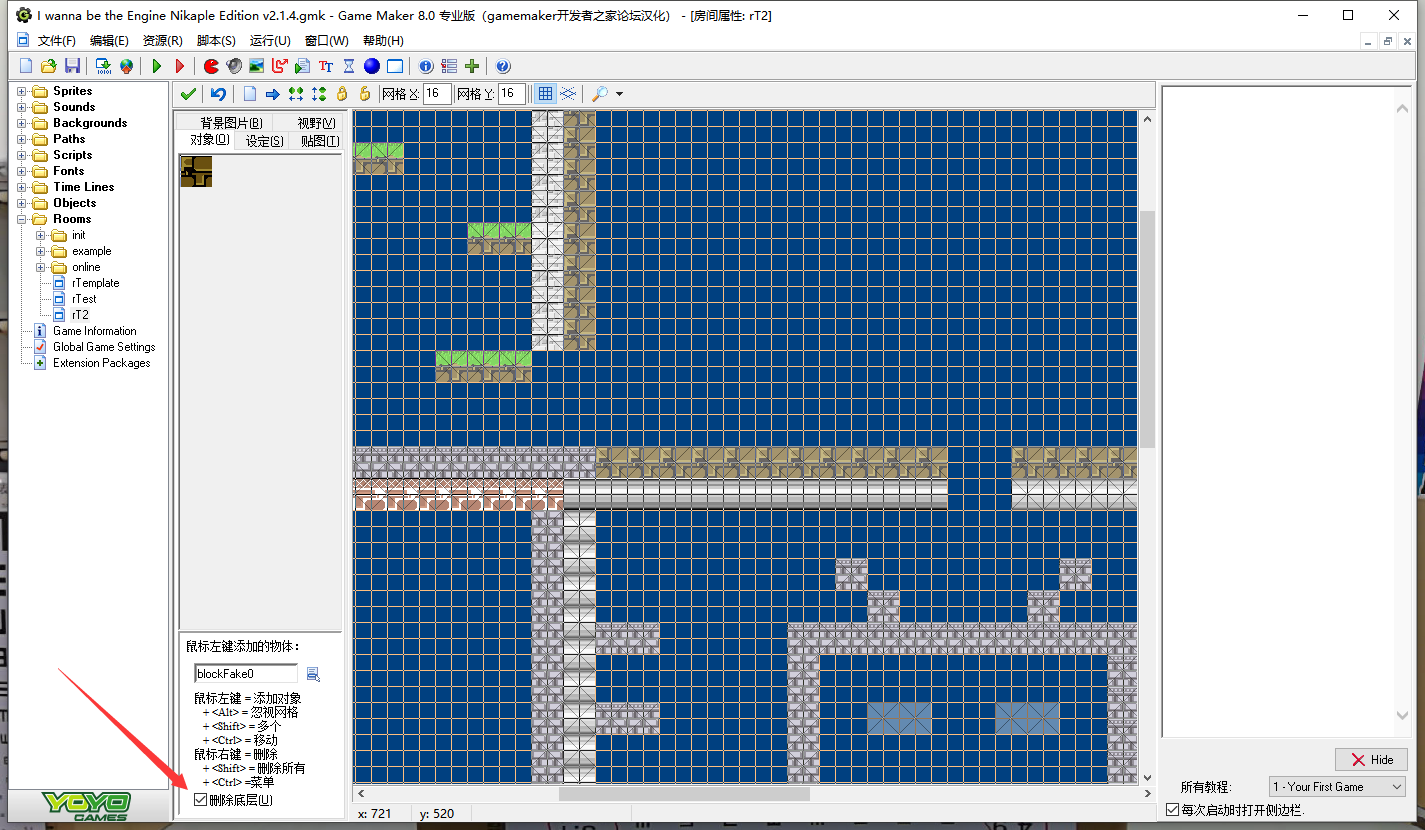1425x830 pixels.
Task: Create a sound with the speaker icon
Action: pos(234,66)
